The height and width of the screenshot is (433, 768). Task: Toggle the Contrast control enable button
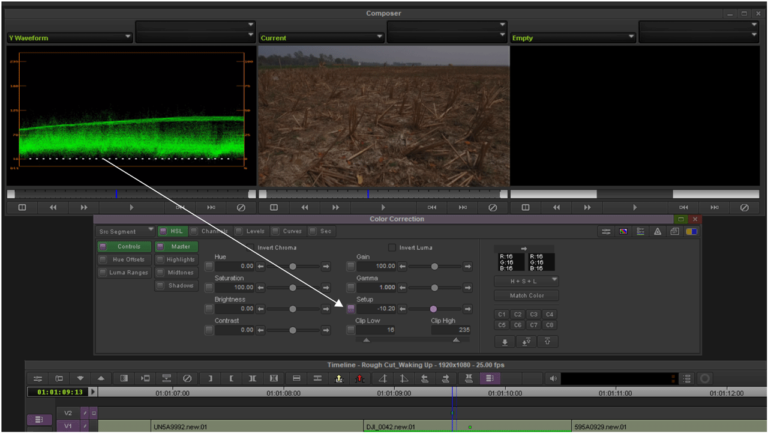coord(209,330)
